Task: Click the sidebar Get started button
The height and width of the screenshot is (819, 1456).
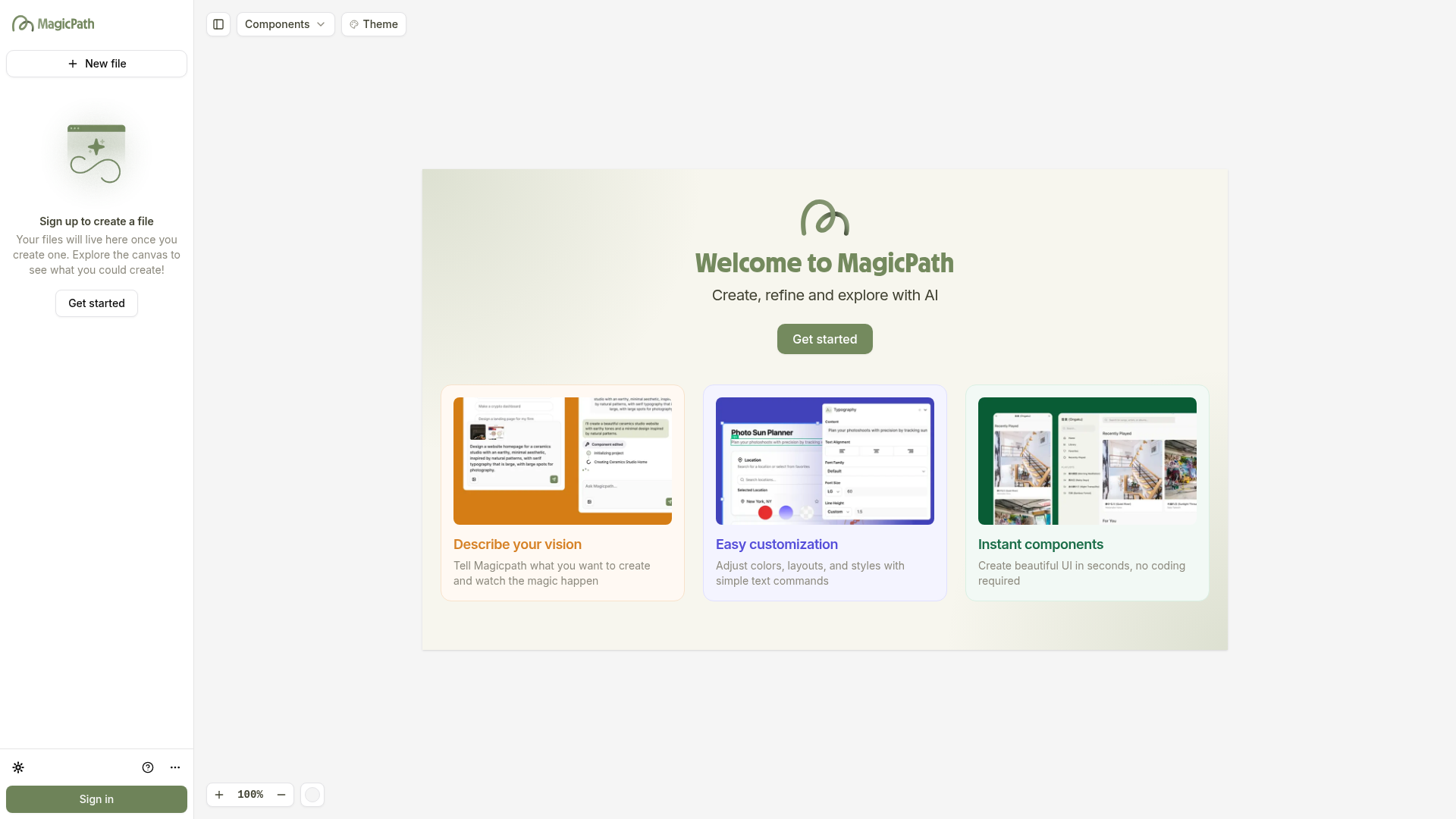Action: [x=96, y=303]
